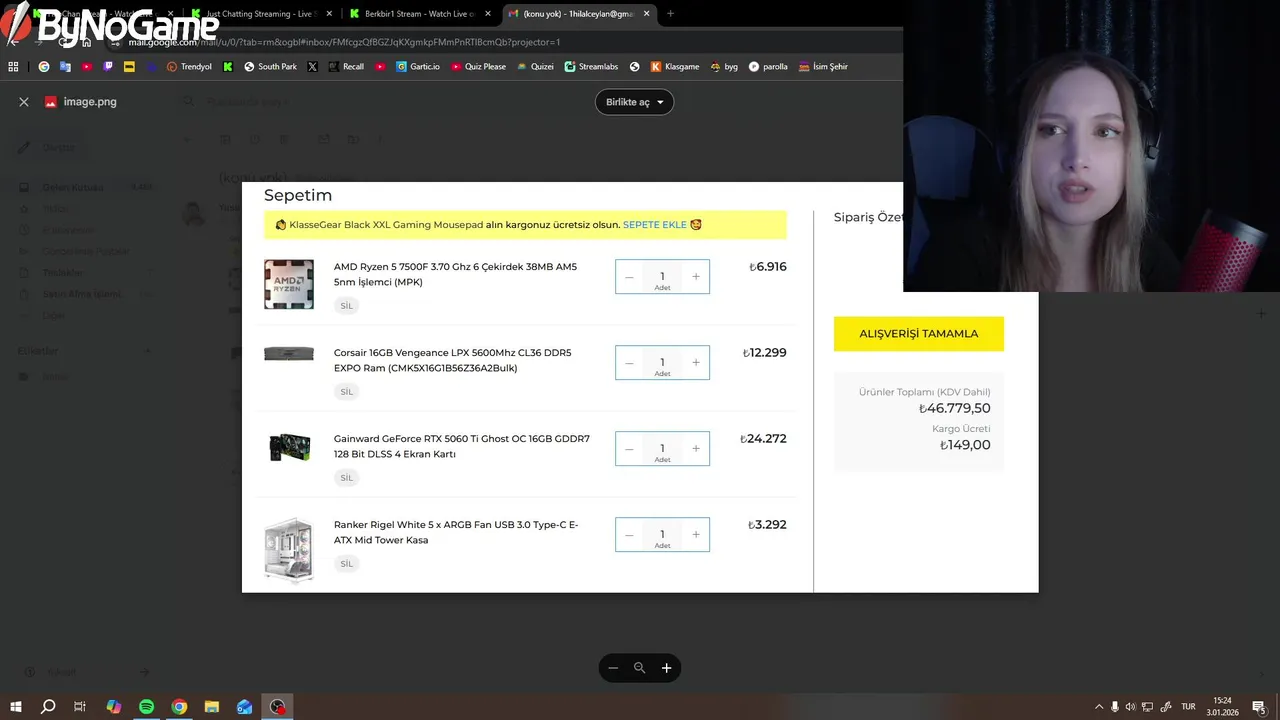Viewport: 1280px width, 720px height.
Task: Close the Berkbir1 Stream tab
Action: tap(488, 14)
